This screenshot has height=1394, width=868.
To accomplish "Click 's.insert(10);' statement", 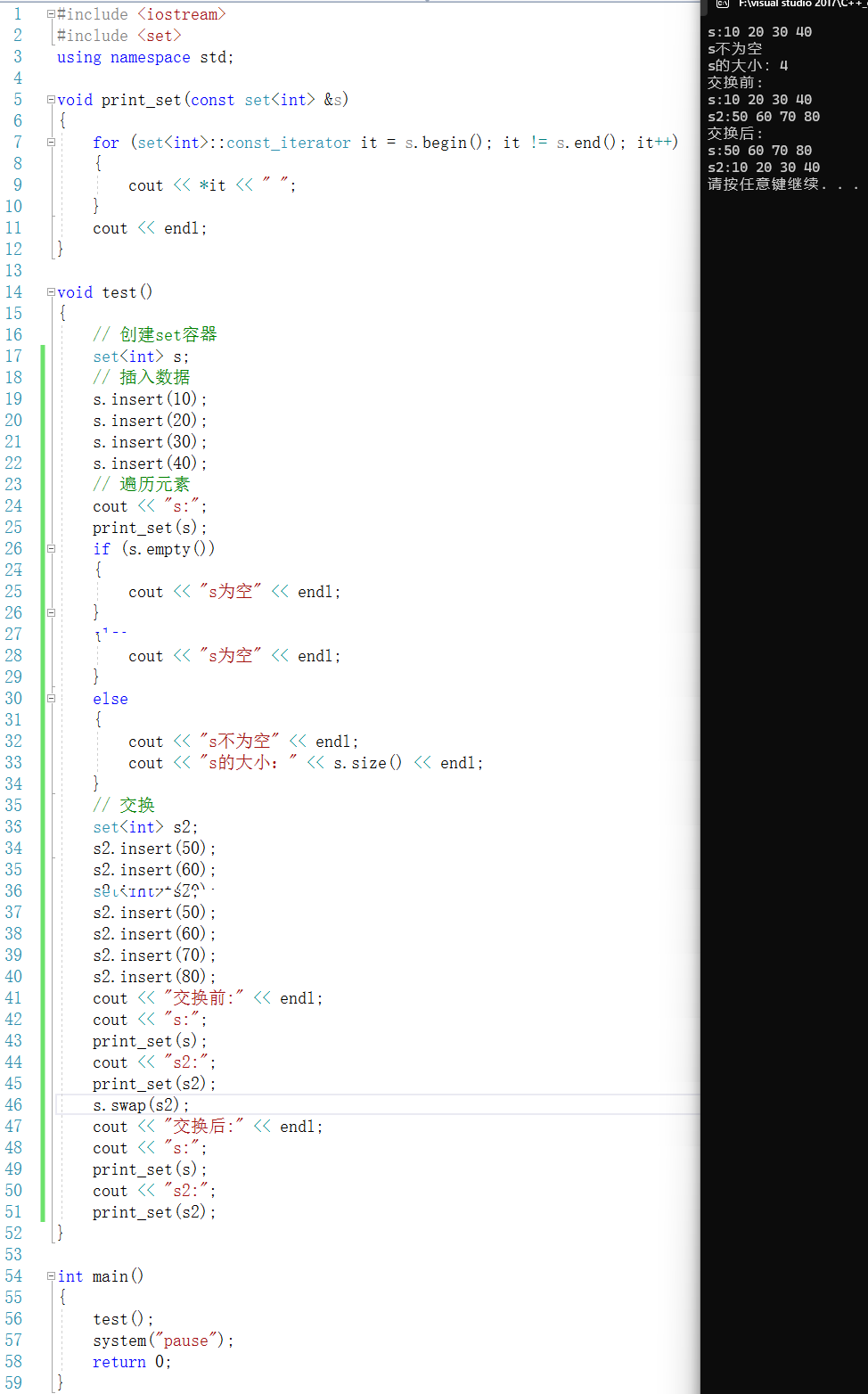I will coord(150,399).
